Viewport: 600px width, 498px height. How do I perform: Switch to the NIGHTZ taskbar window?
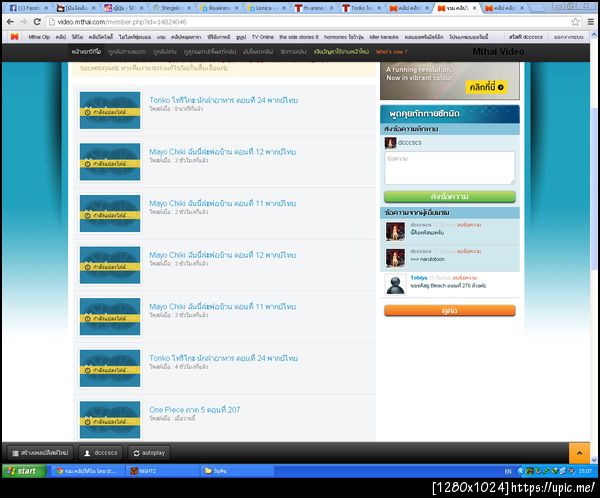pyautogui.click(x=163, y=471)
